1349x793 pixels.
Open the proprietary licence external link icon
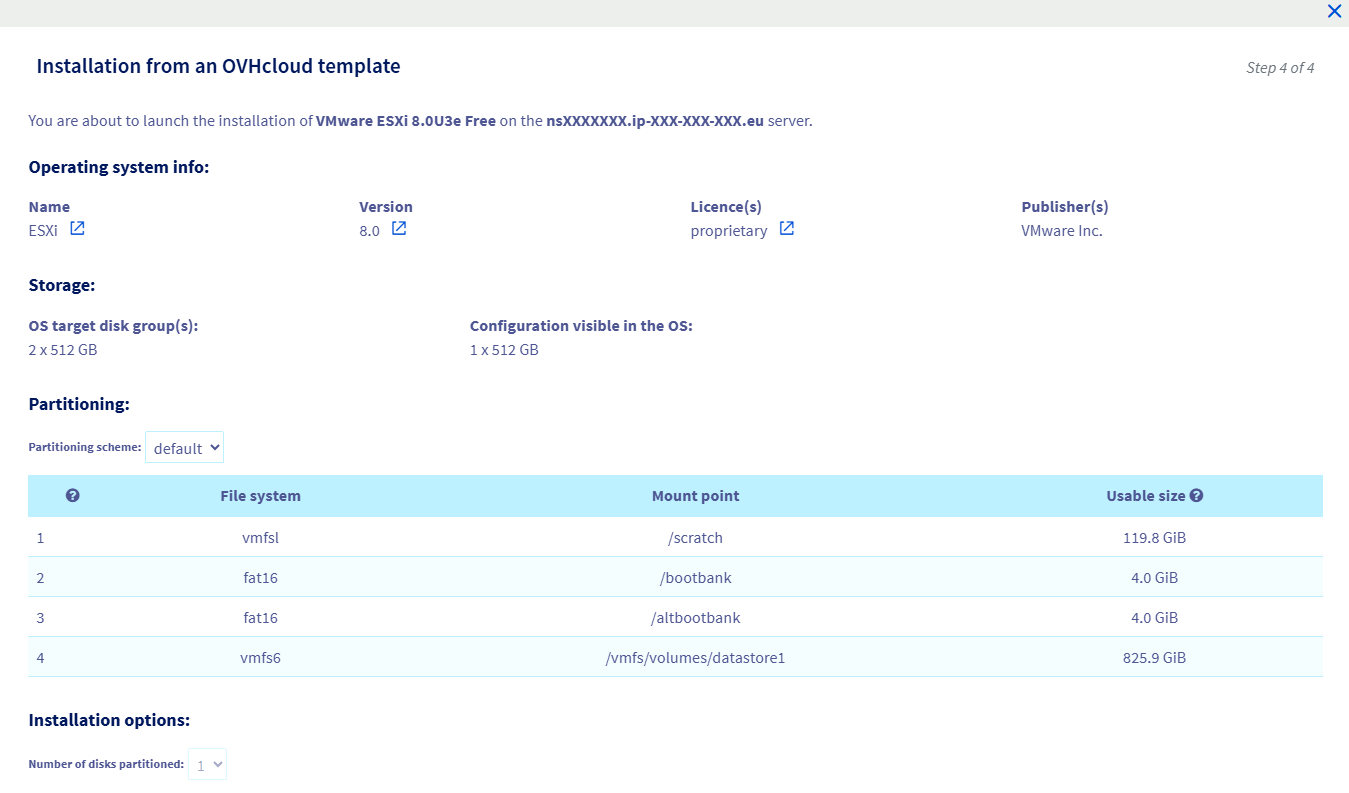pyautogui.click(x=787, y=229)
